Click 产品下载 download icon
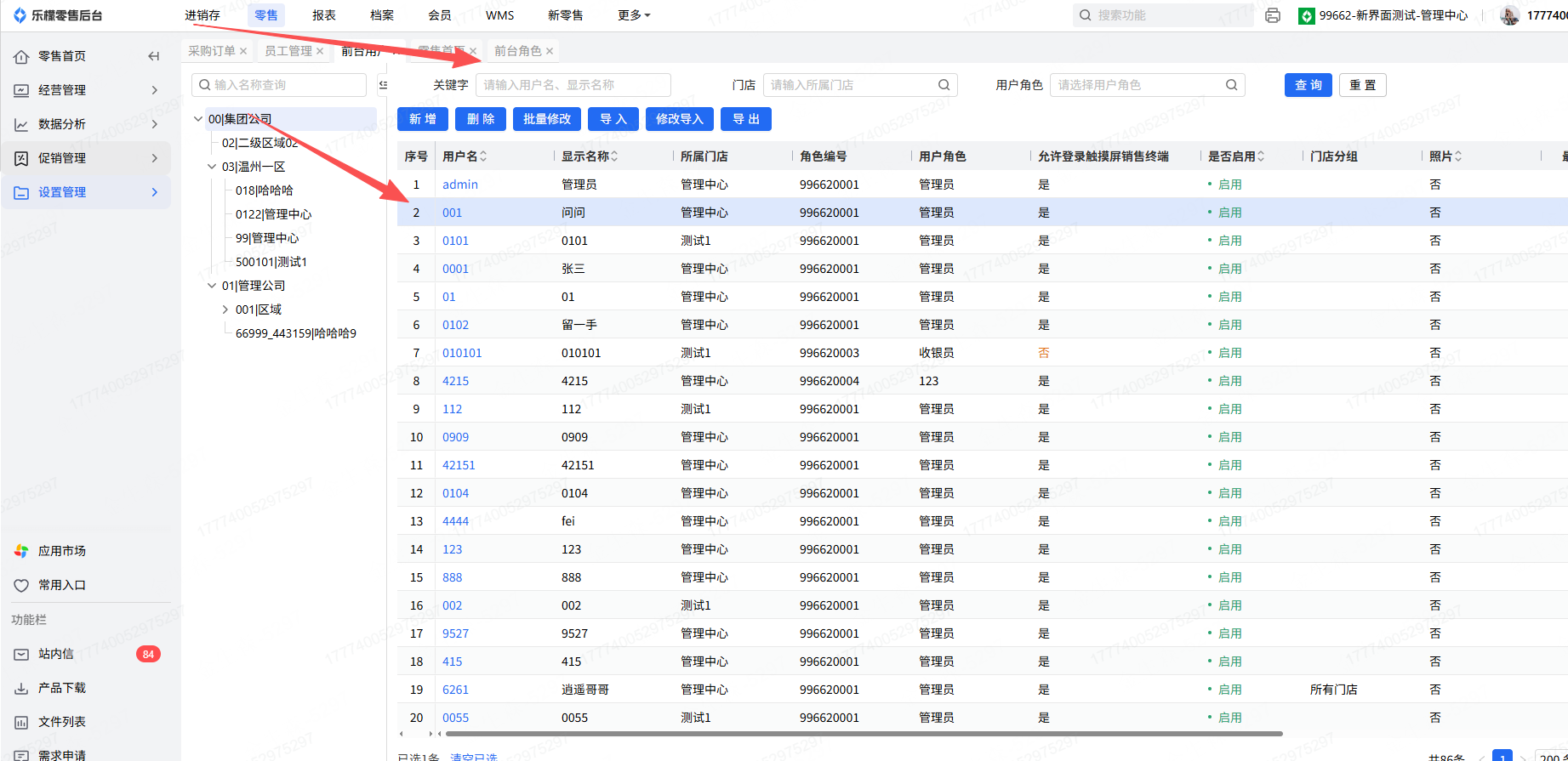Viewport: 1568px width, 761px height. (x=21, y=688)
